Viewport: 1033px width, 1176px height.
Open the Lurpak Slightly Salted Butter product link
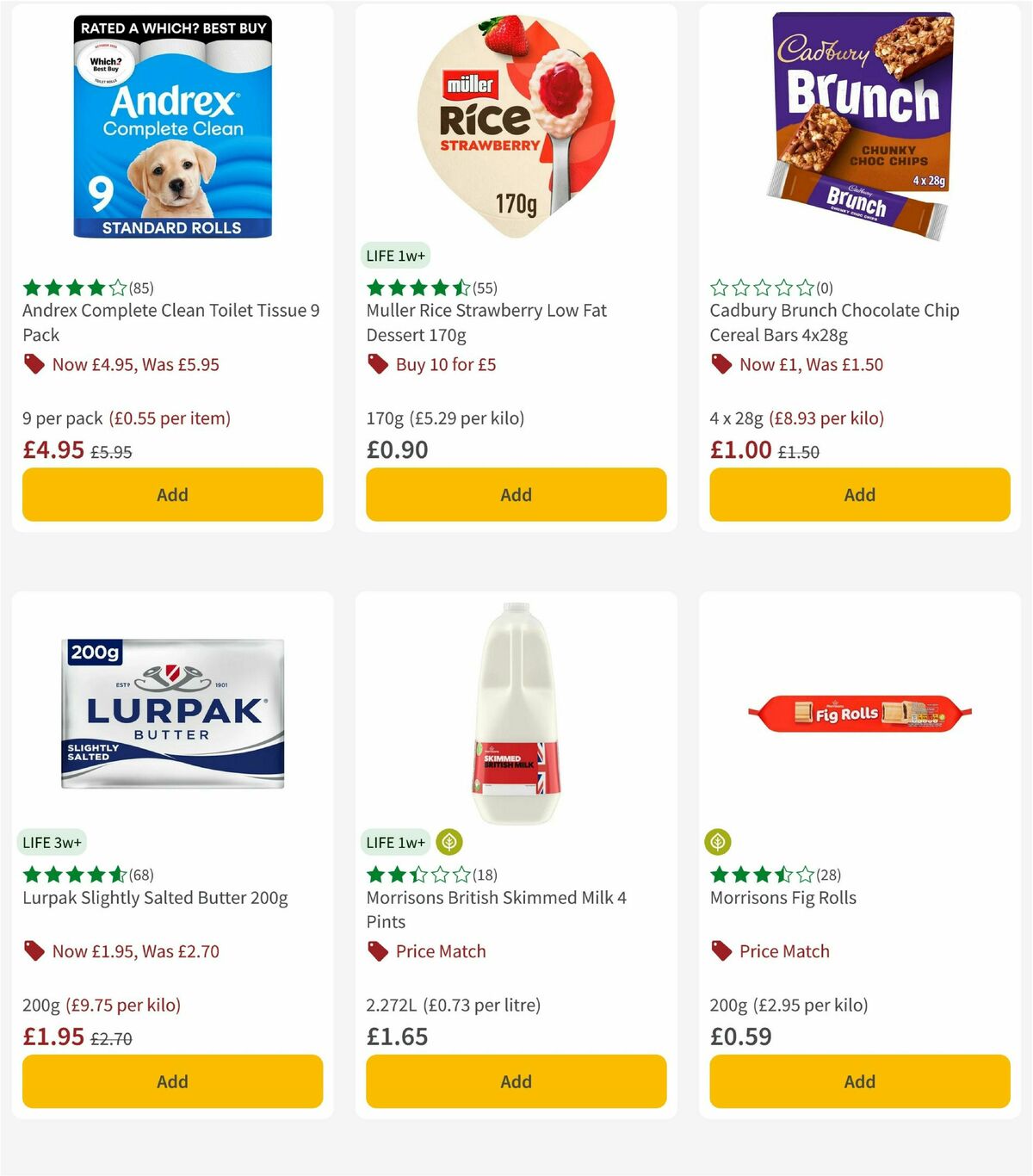pos(156,897)
